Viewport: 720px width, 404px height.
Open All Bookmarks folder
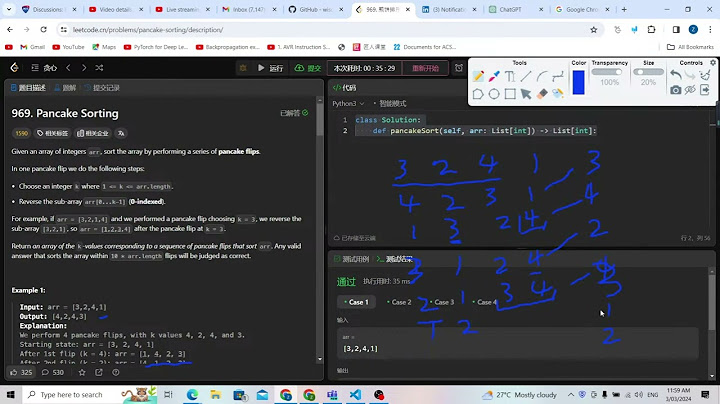[690, 47]
